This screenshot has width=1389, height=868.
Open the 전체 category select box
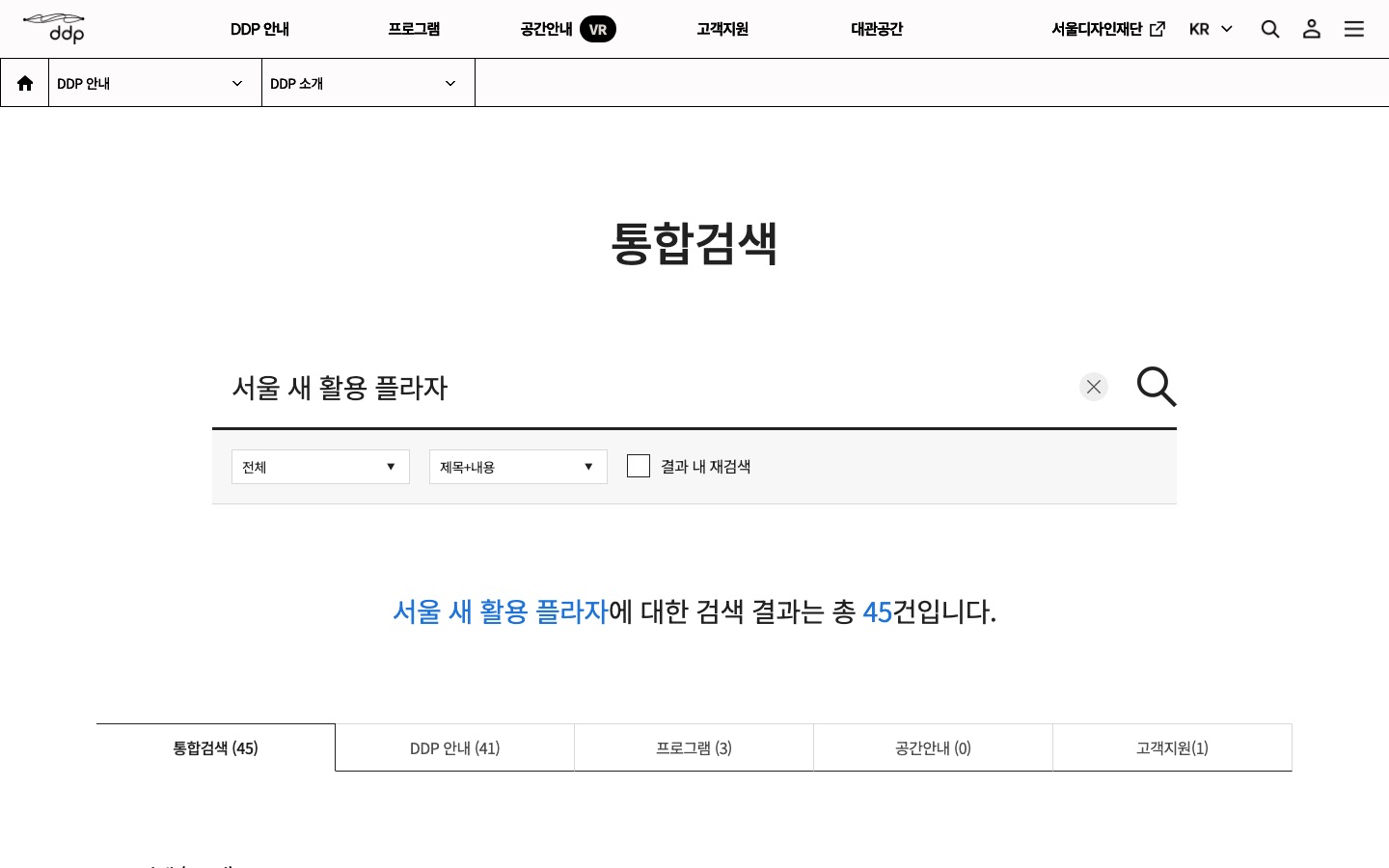320,467
